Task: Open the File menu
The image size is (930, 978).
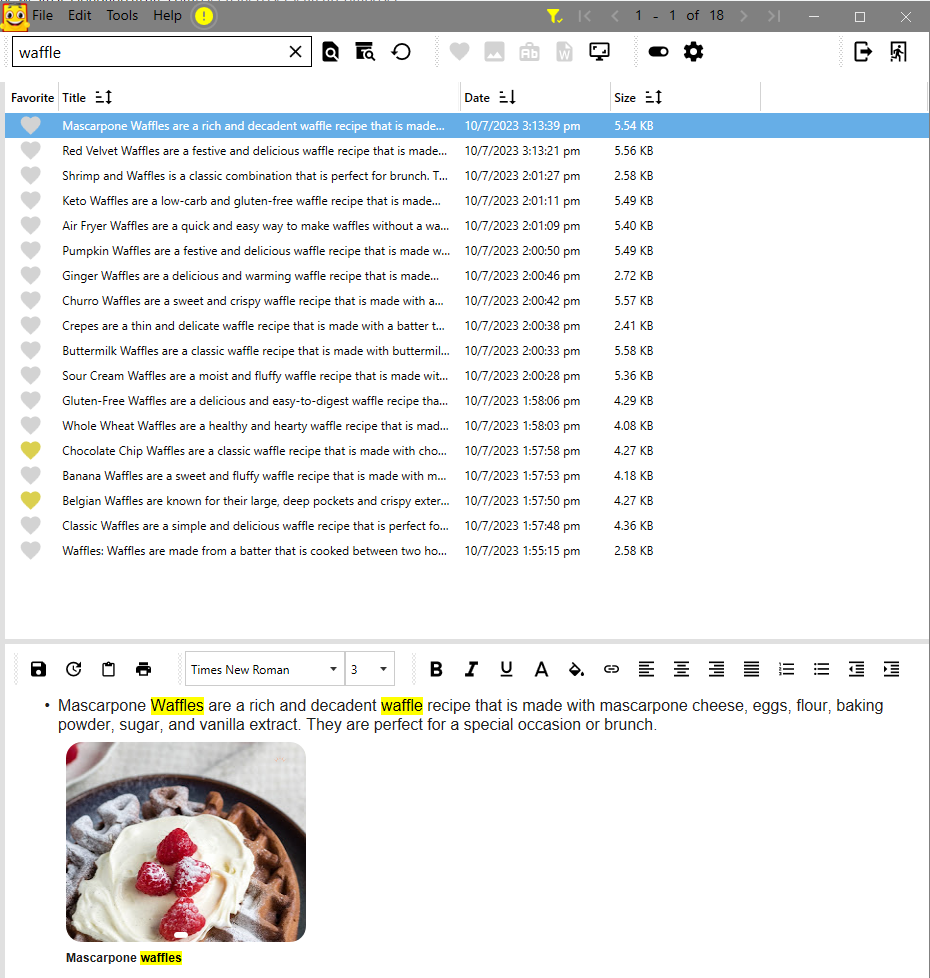Action: tap(42, 16)
